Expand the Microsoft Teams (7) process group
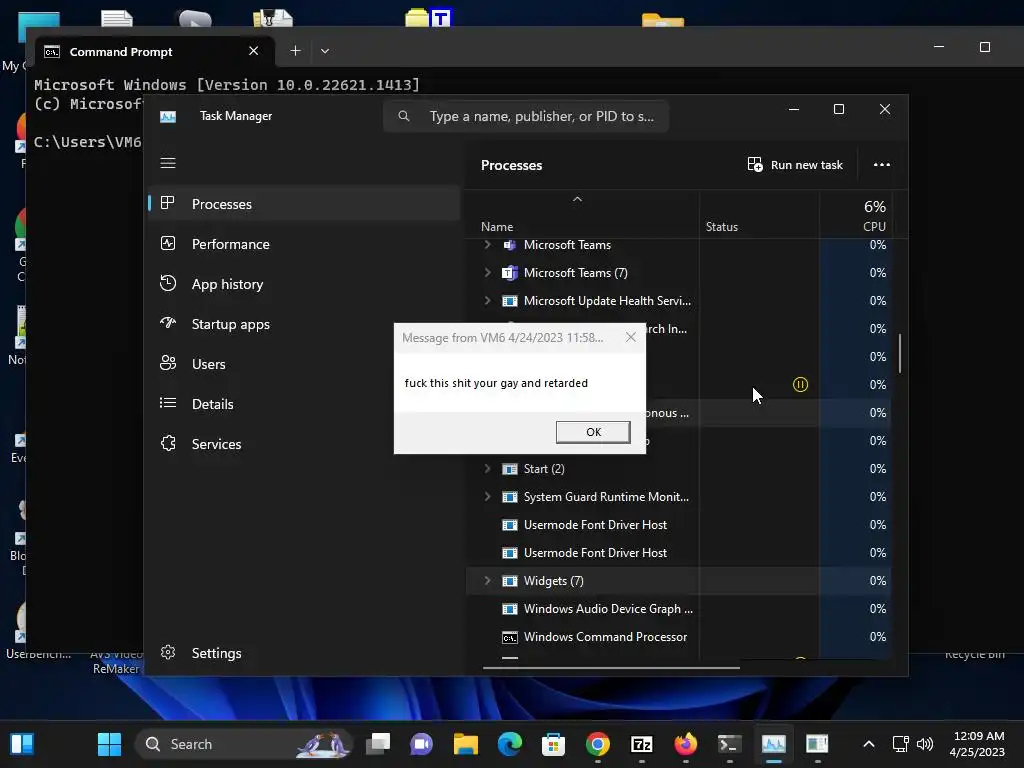Viewport: 1024px width, 768px height. point(487,272)
